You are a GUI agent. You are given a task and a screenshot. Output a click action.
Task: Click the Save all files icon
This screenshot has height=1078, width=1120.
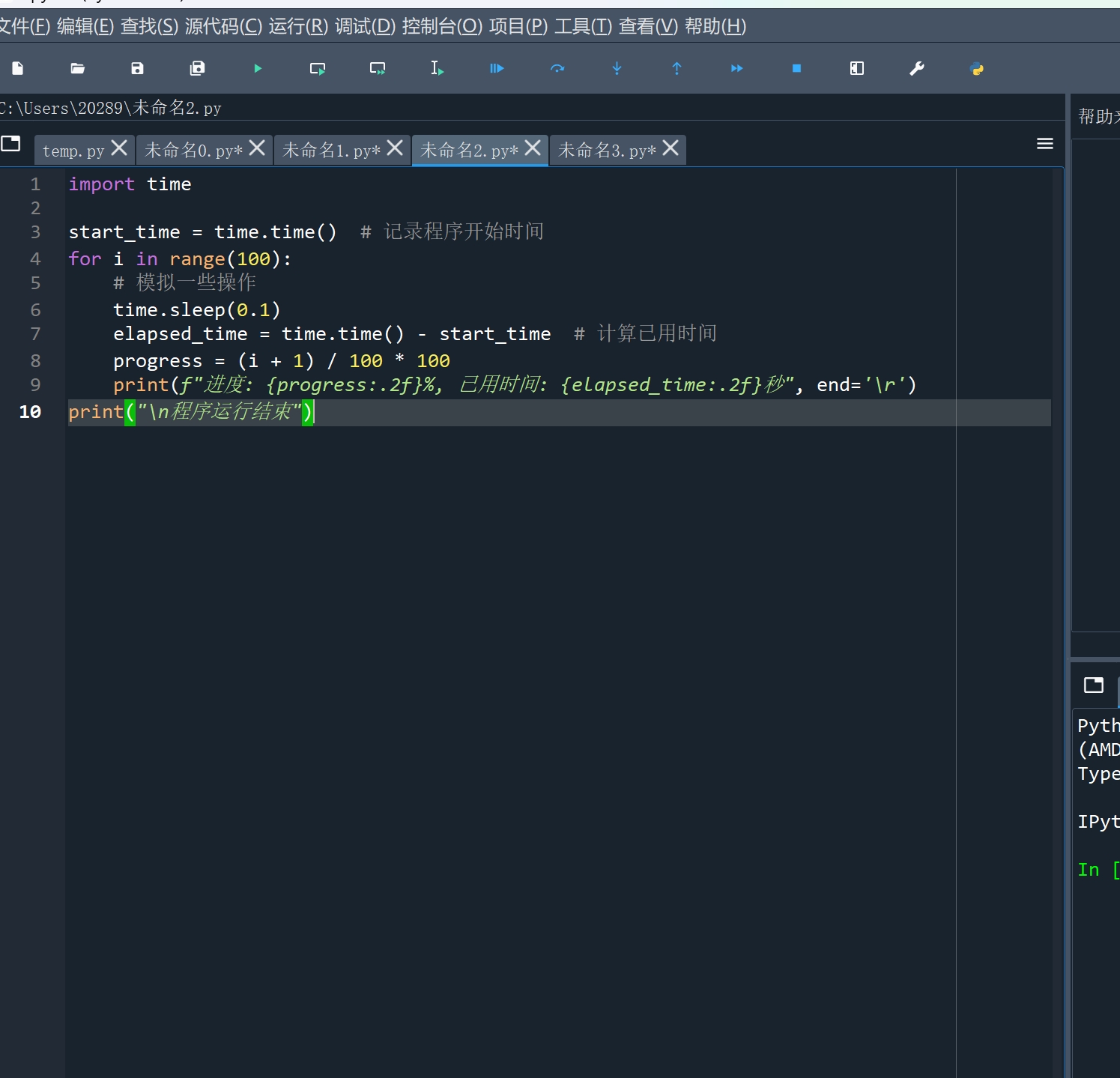(x=197, y=68)
